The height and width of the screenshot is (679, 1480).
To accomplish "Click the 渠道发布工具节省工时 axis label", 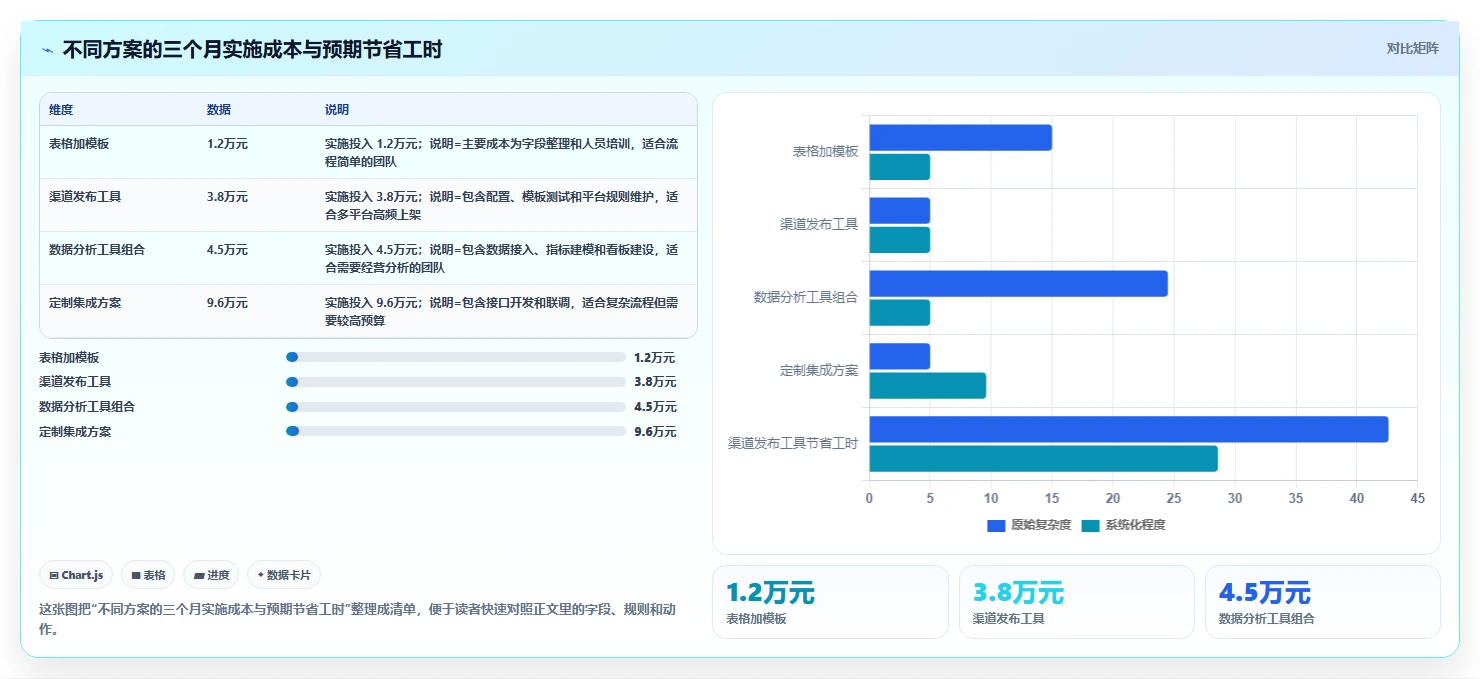I will coord(793,443).
